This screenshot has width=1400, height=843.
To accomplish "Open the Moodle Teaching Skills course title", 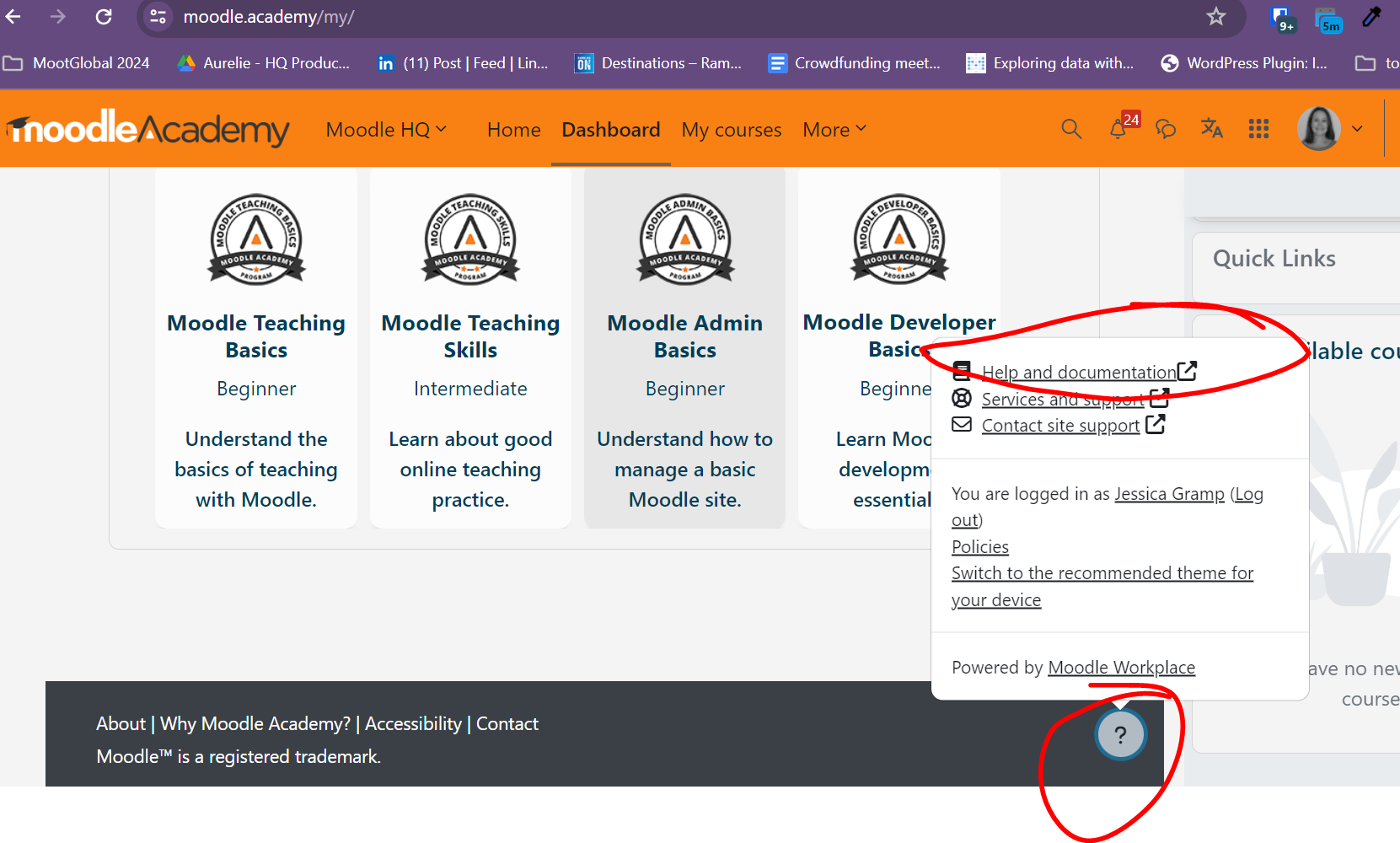I will pyautogui.click(x=470, y=336).
